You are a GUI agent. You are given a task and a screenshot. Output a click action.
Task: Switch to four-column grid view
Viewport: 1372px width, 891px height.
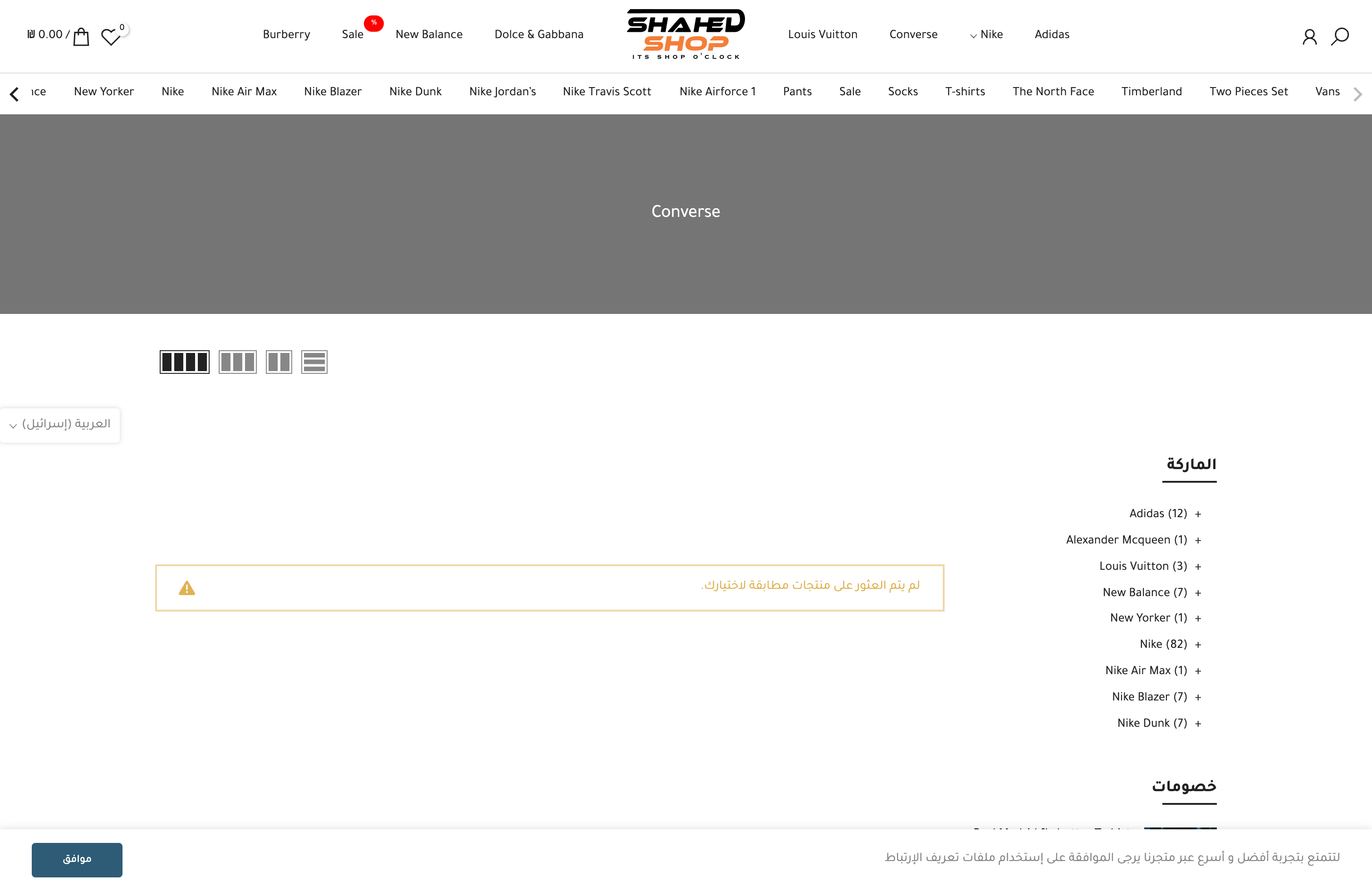tap(184, 362)
